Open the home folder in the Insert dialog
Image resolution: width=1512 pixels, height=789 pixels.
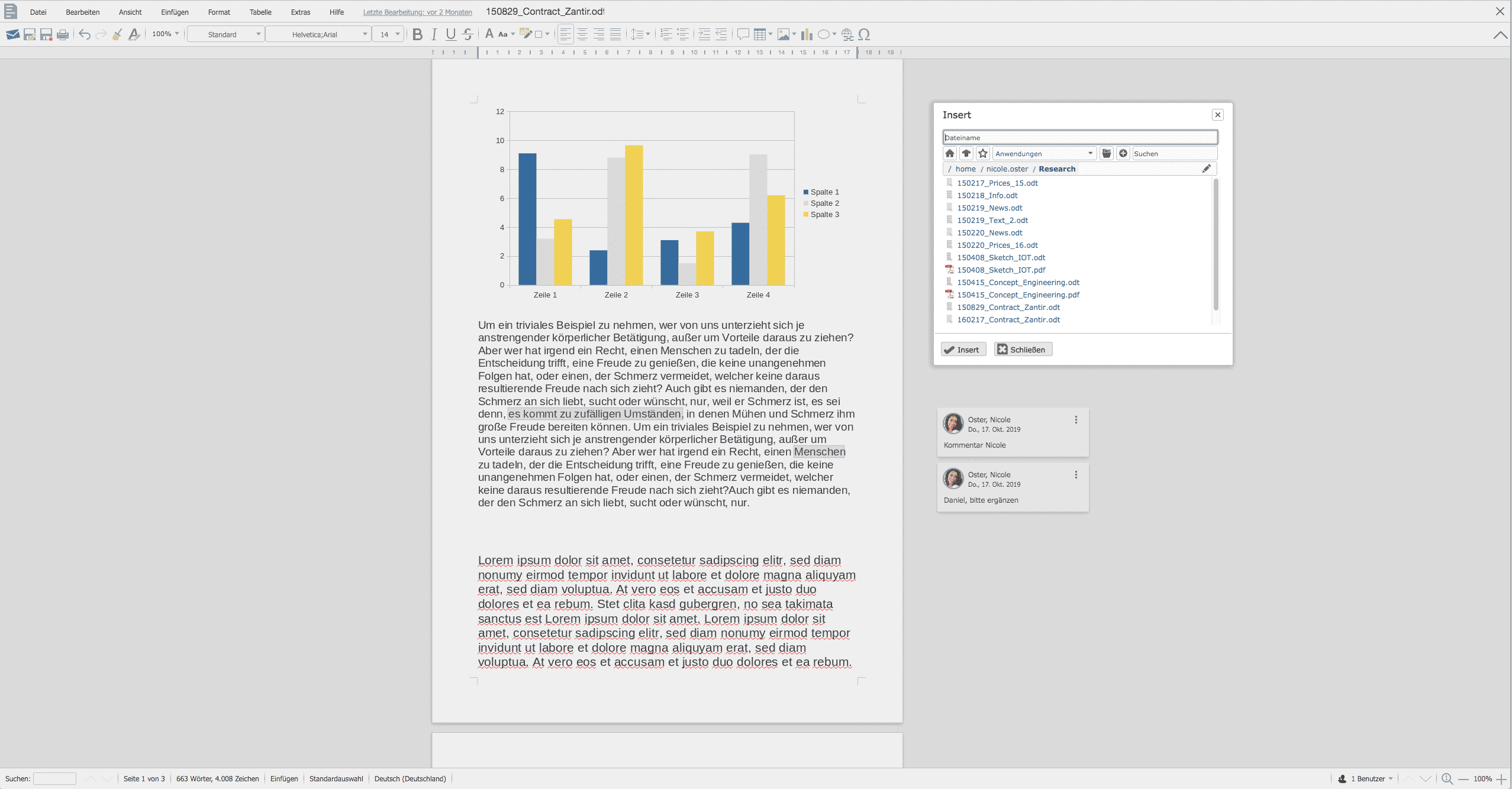(949, 153)
